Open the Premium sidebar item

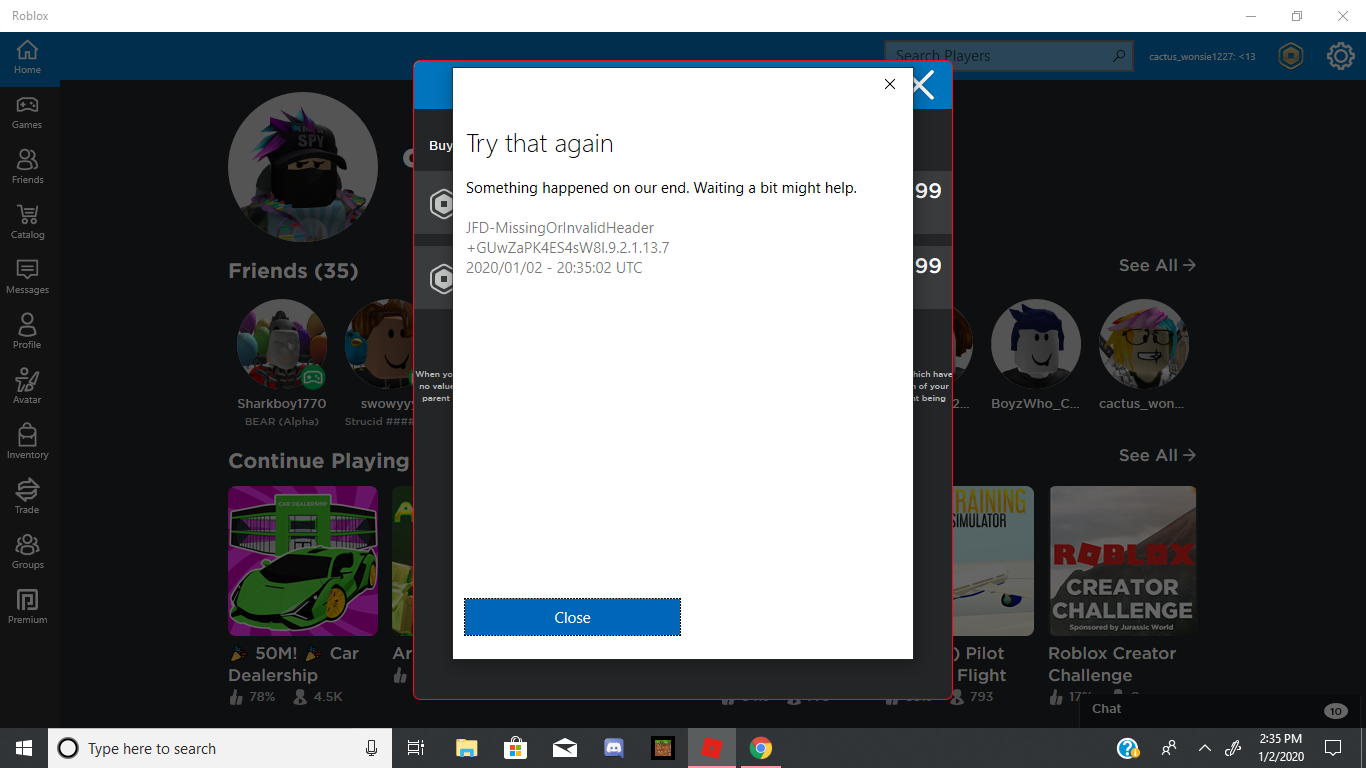pyautogui.click(x=27, y=608)
